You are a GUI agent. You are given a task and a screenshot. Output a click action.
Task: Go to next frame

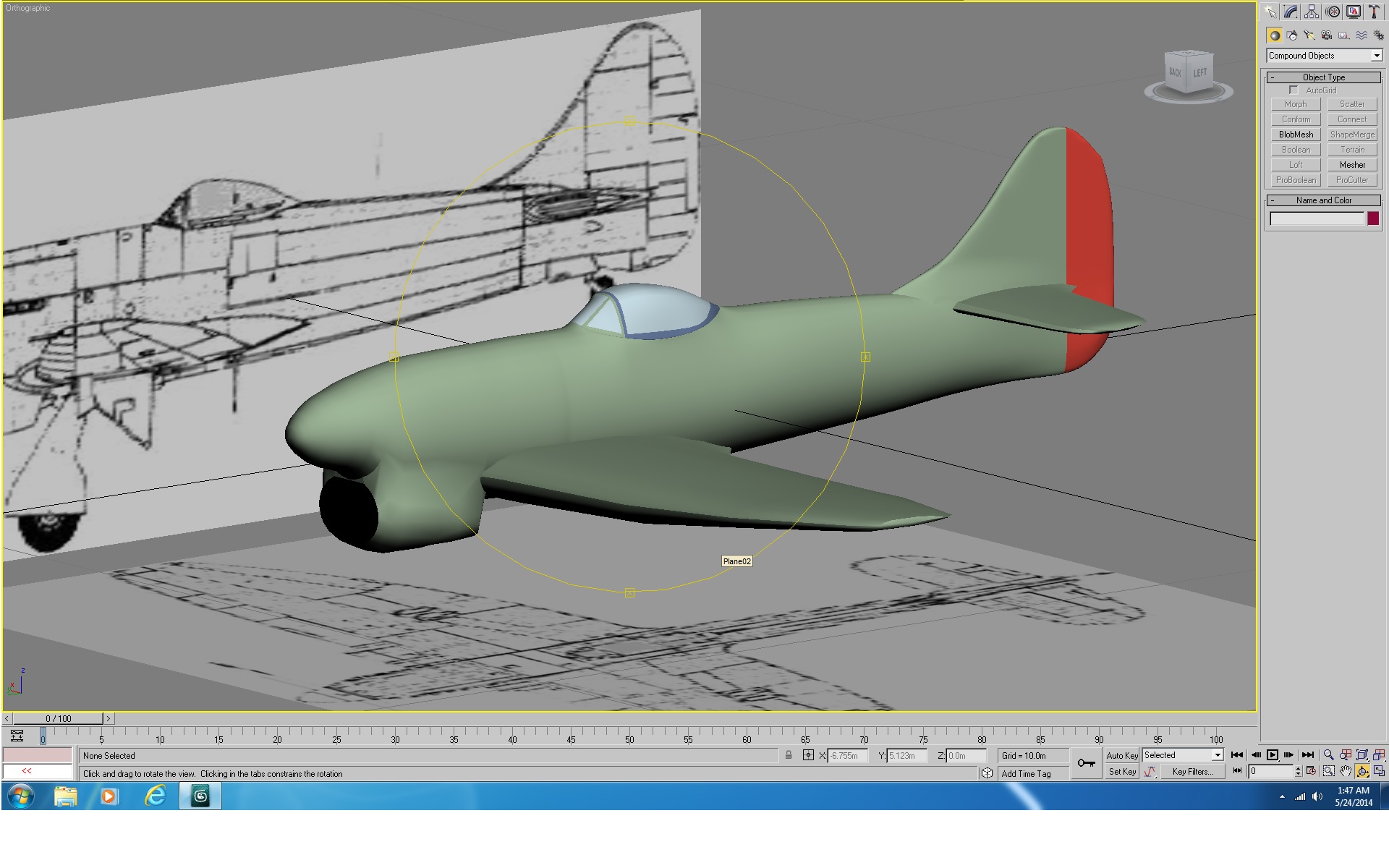1289,755
